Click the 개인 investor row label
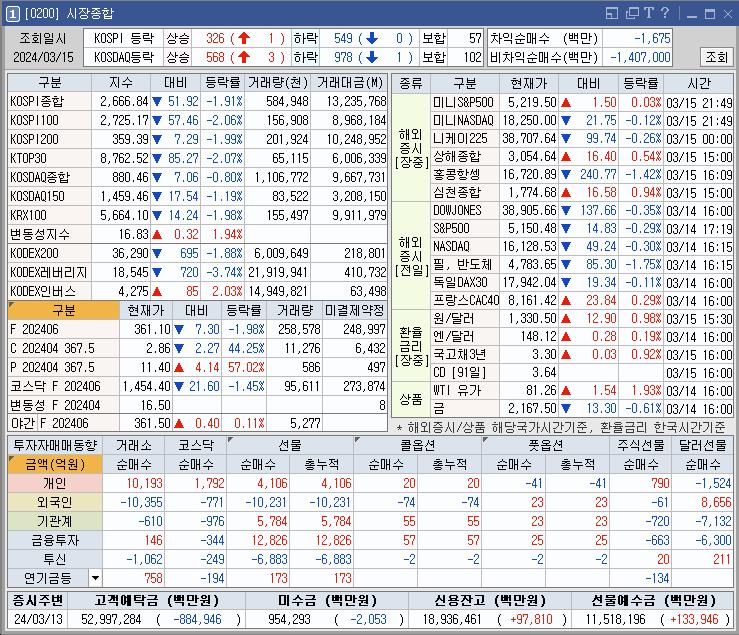This screenshot has height=635, width=739. pyautogui.click(x=55, y=483)
